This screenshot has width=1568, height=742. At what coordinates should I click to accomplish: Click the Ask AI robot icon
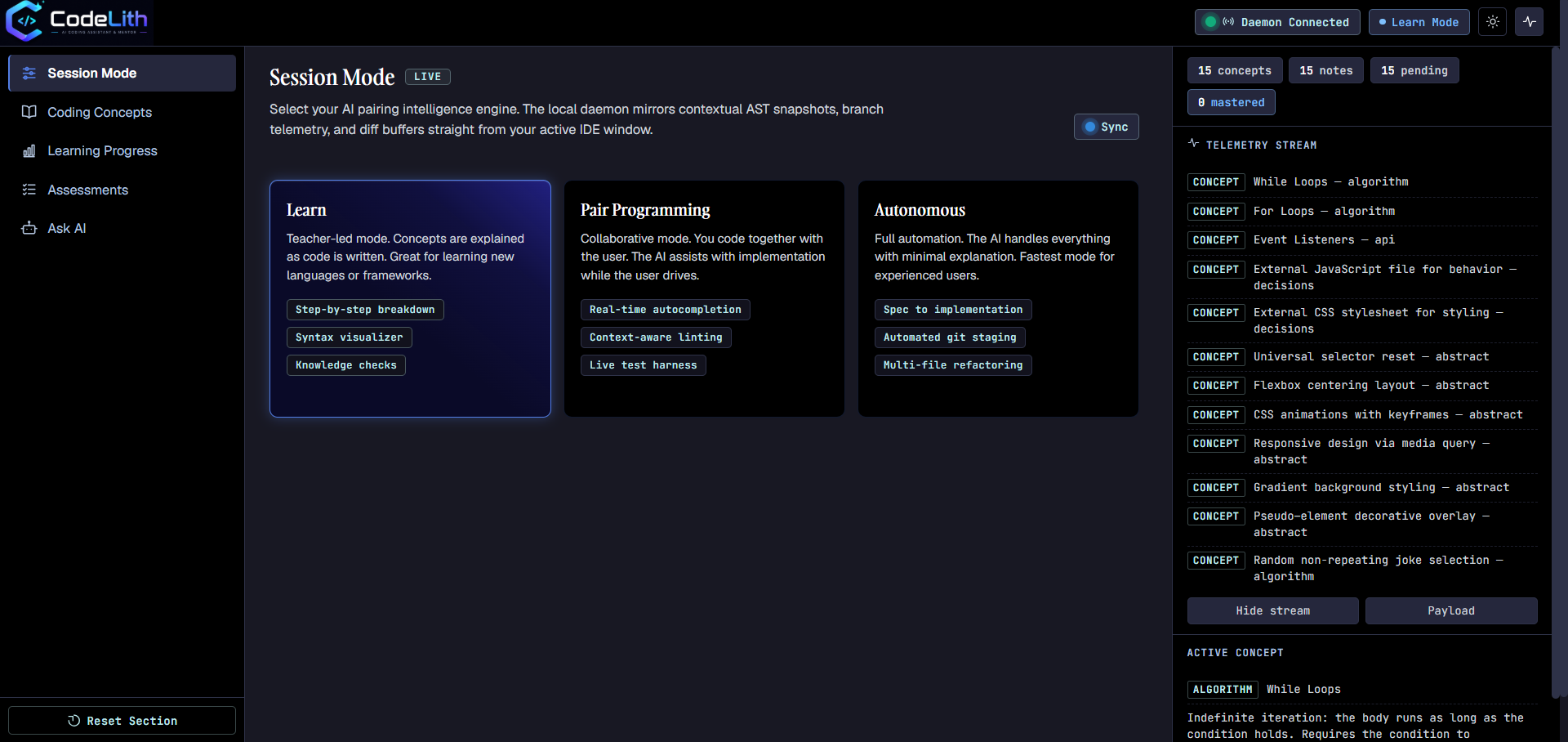pyautogui.click(x=29, y=228)
